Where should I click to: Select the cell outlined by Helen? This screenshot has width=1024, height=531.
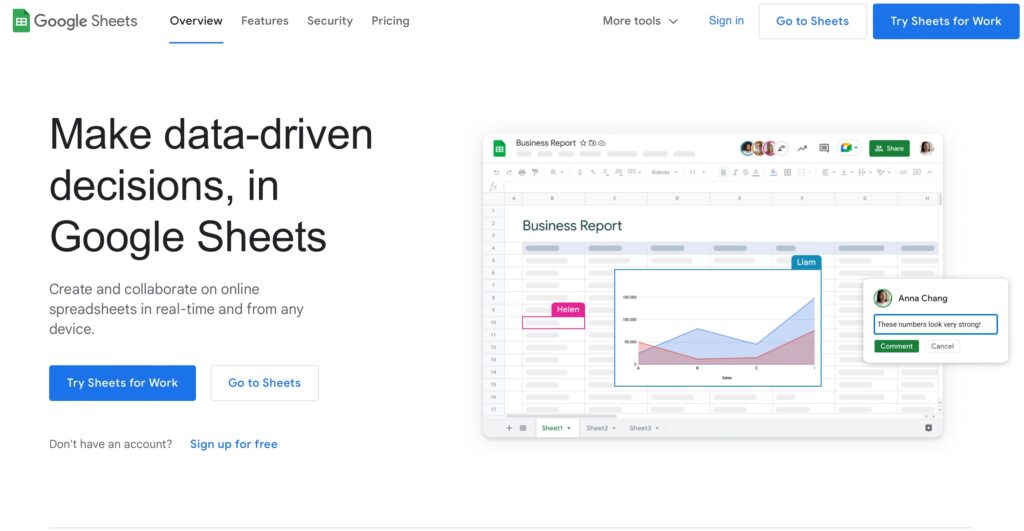[x=553, y=323]
